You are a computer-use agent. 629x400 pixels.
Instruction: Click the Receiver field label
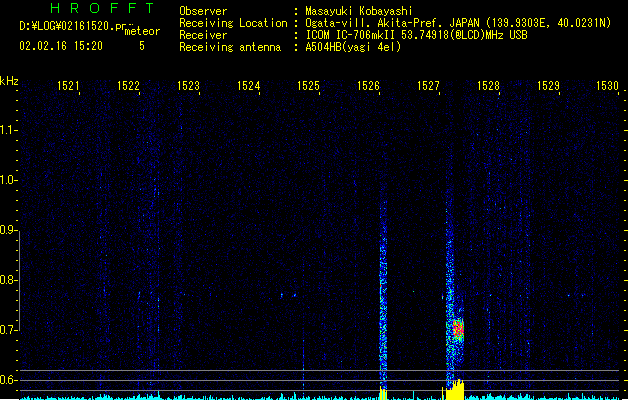point(203,35)
